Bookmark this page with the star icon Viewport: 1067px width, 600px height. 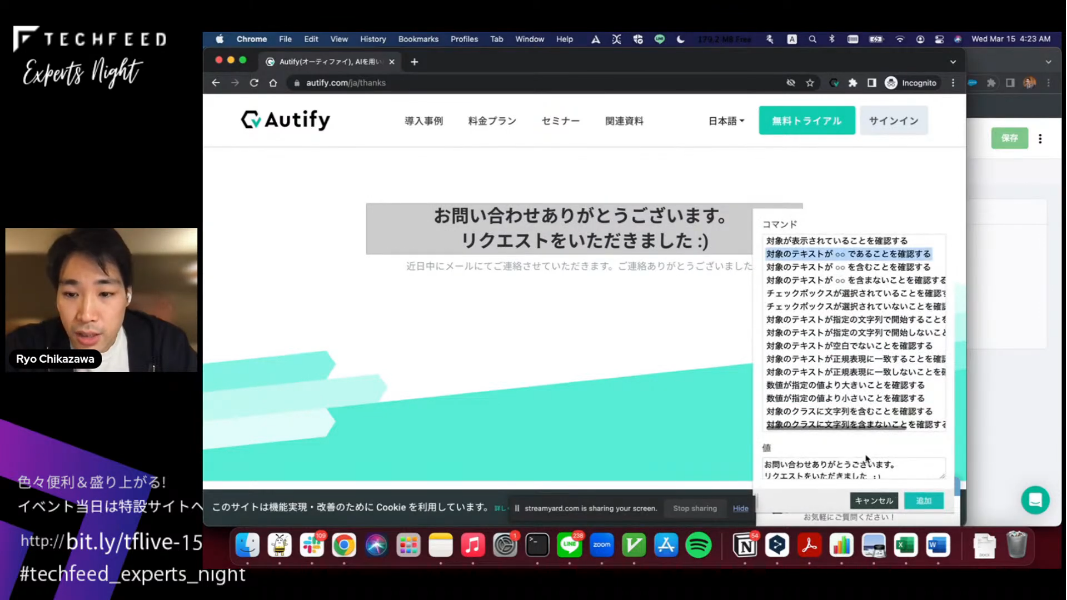[x=810, y=83]
